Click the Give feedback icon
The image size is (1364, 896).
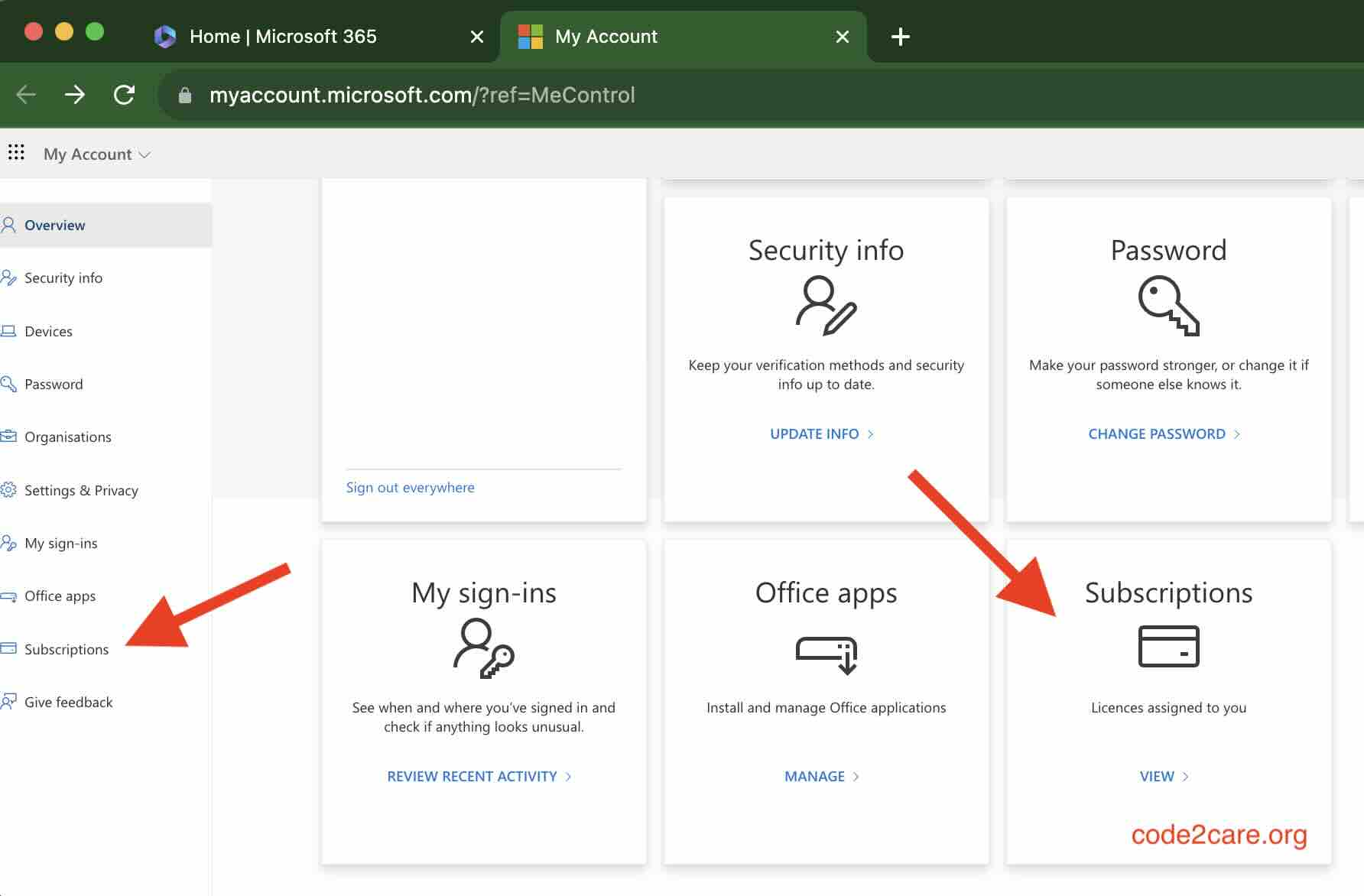[10, 701]
